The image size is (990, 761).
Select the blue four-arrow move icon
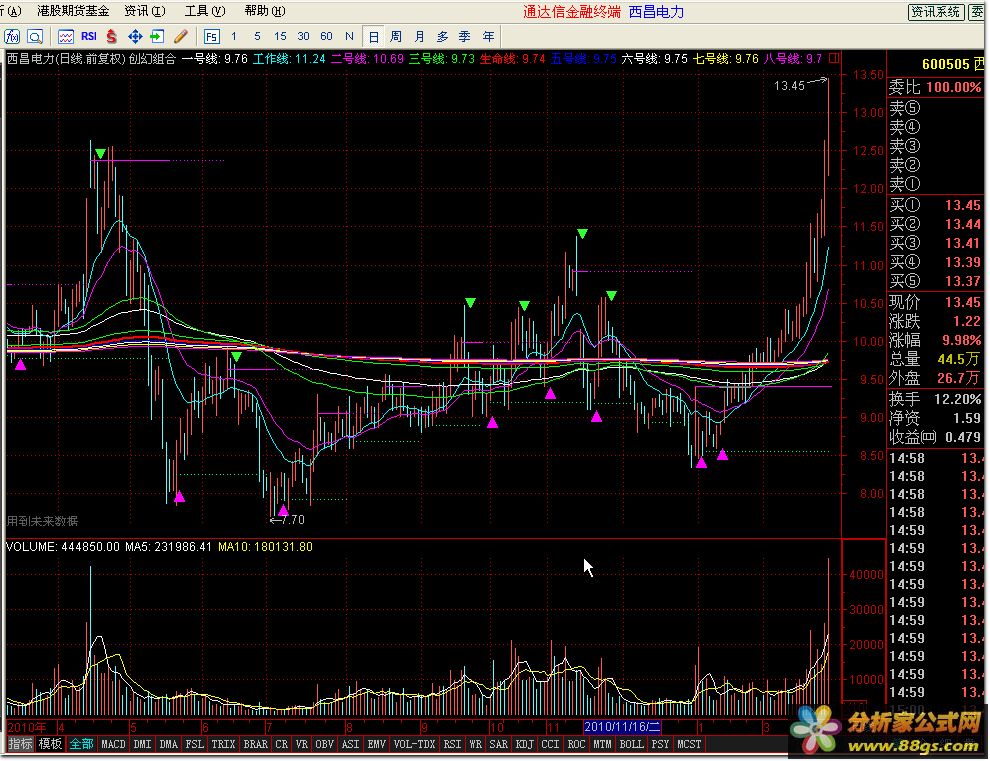click(135, 37)
